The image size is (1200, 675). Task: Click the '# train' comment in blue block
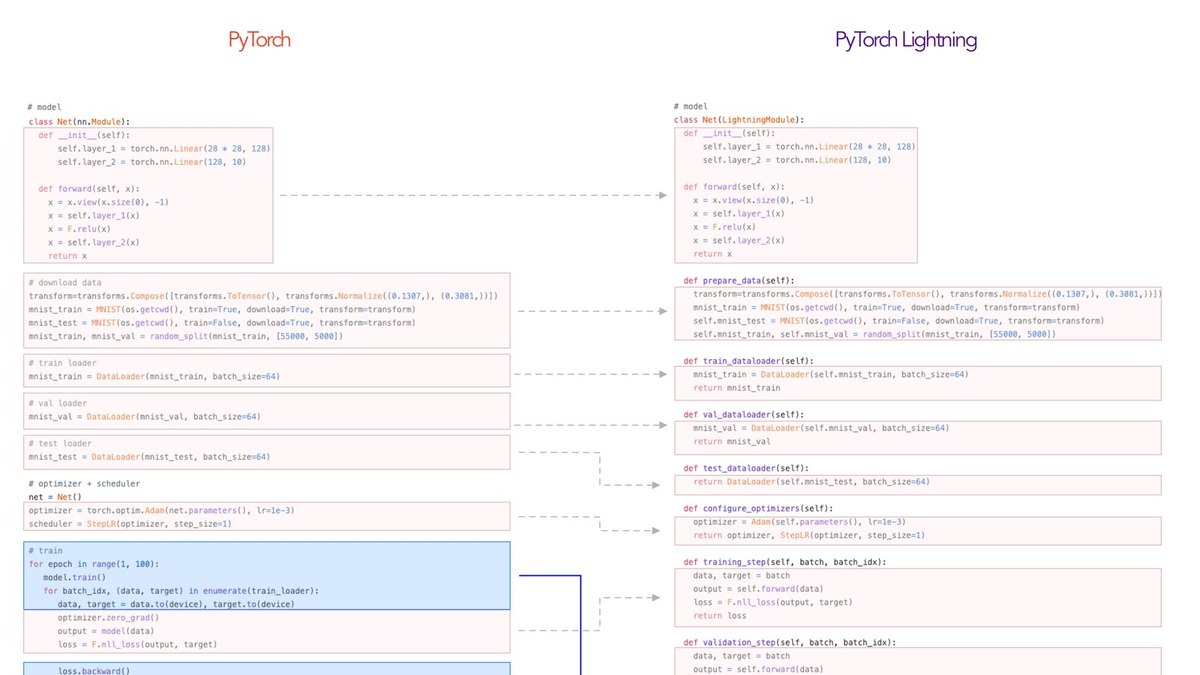(x=45, y=550)
